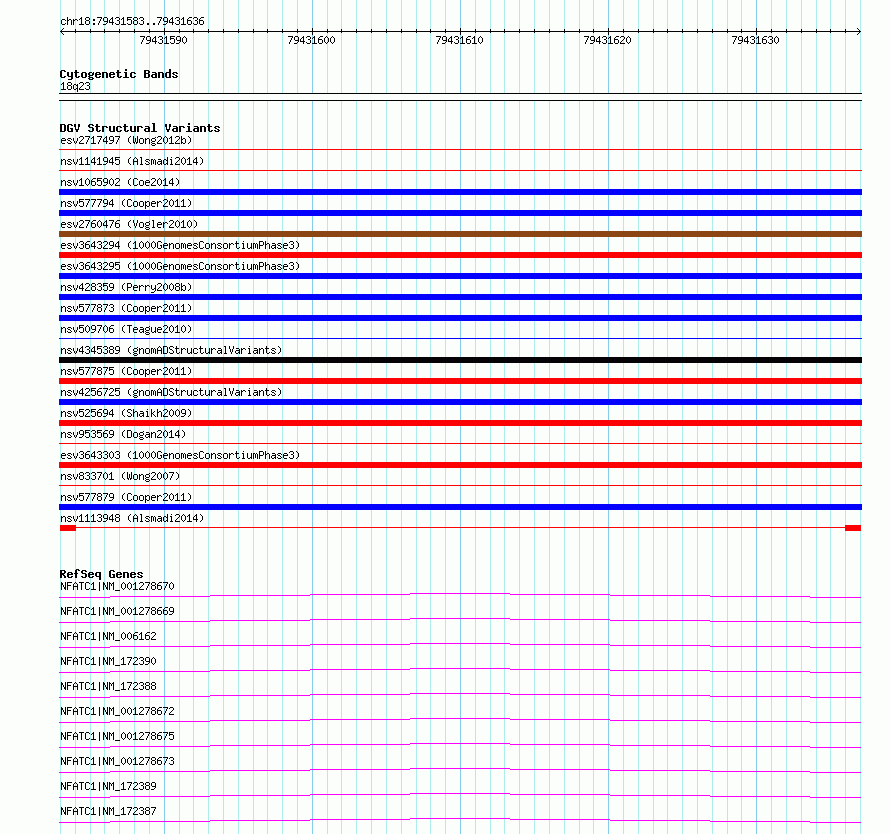The image size is (890, 834).
Task: Click ruler tick label 79431600
Action: point(311,40)
